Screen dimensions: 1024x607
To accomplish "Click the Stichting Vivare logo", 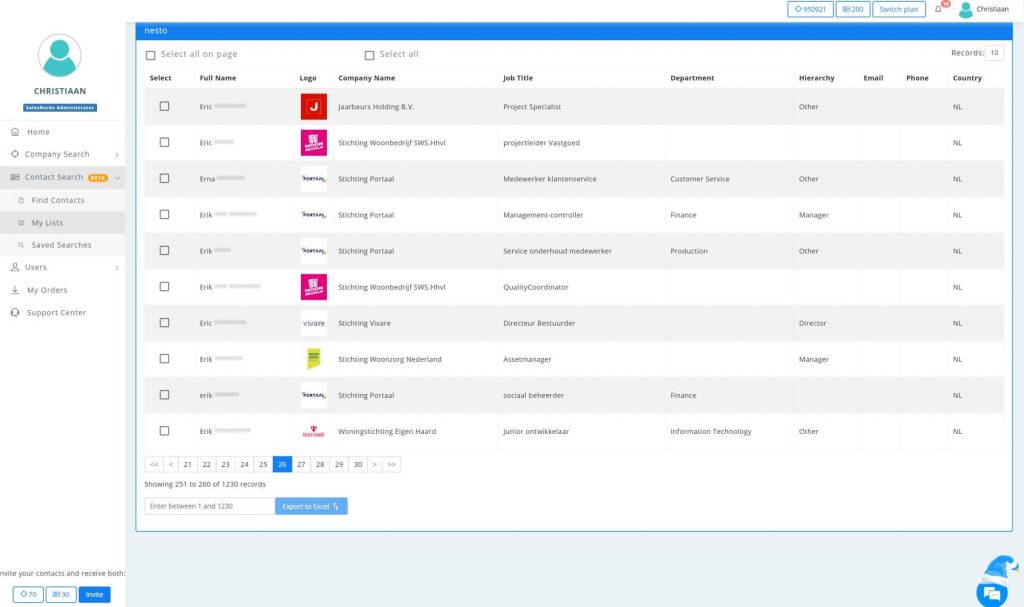I will point(313,323).
